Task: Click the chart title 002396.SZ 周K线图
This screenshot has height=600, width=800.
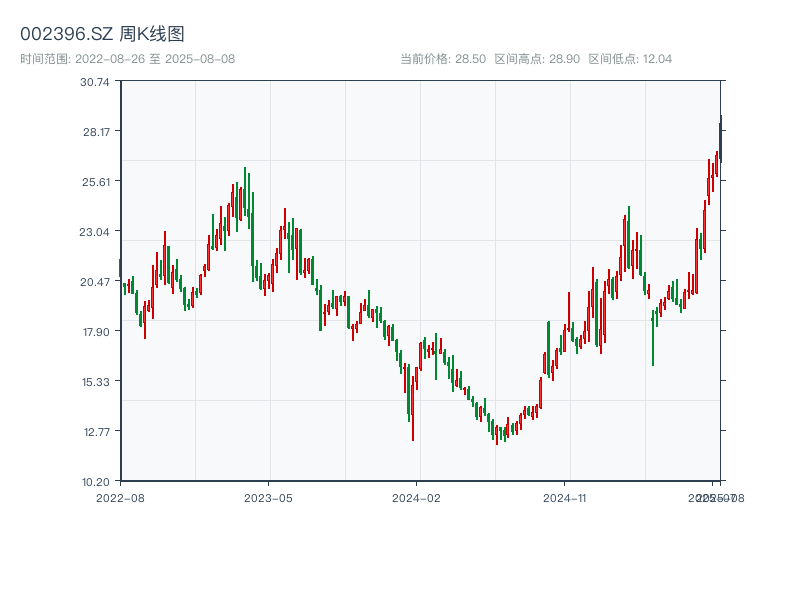Action: [x=102, y=34]
